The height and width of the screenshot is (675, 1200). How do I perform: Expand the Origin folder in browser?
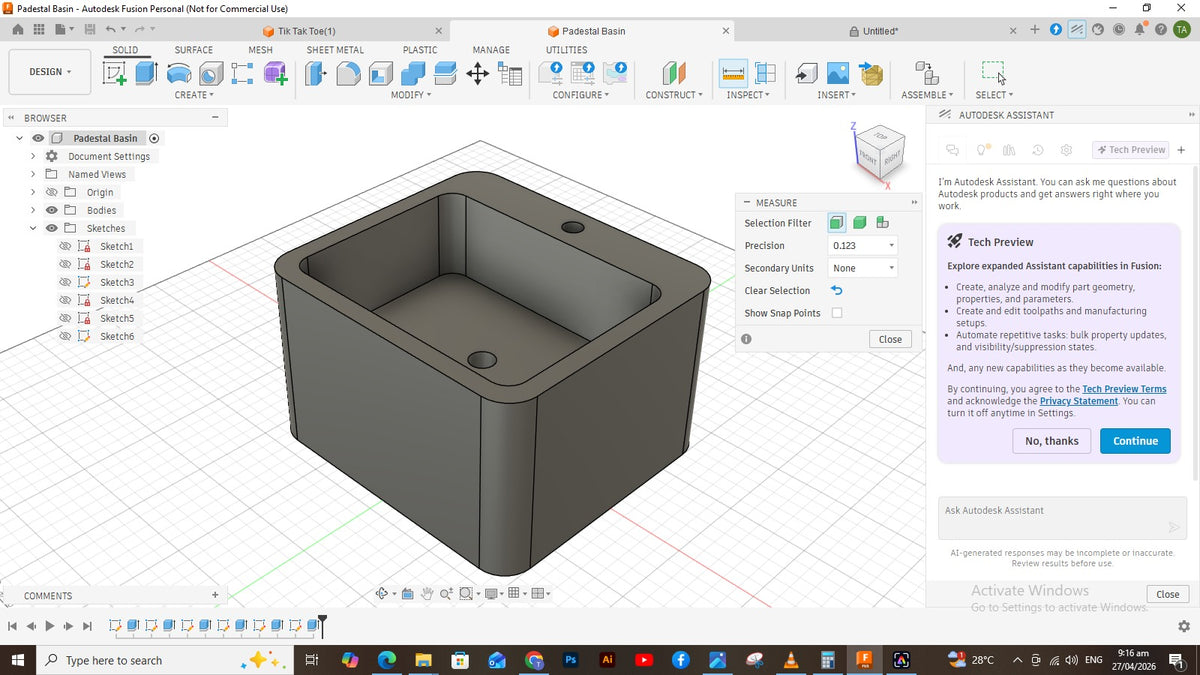pos(33,193)
